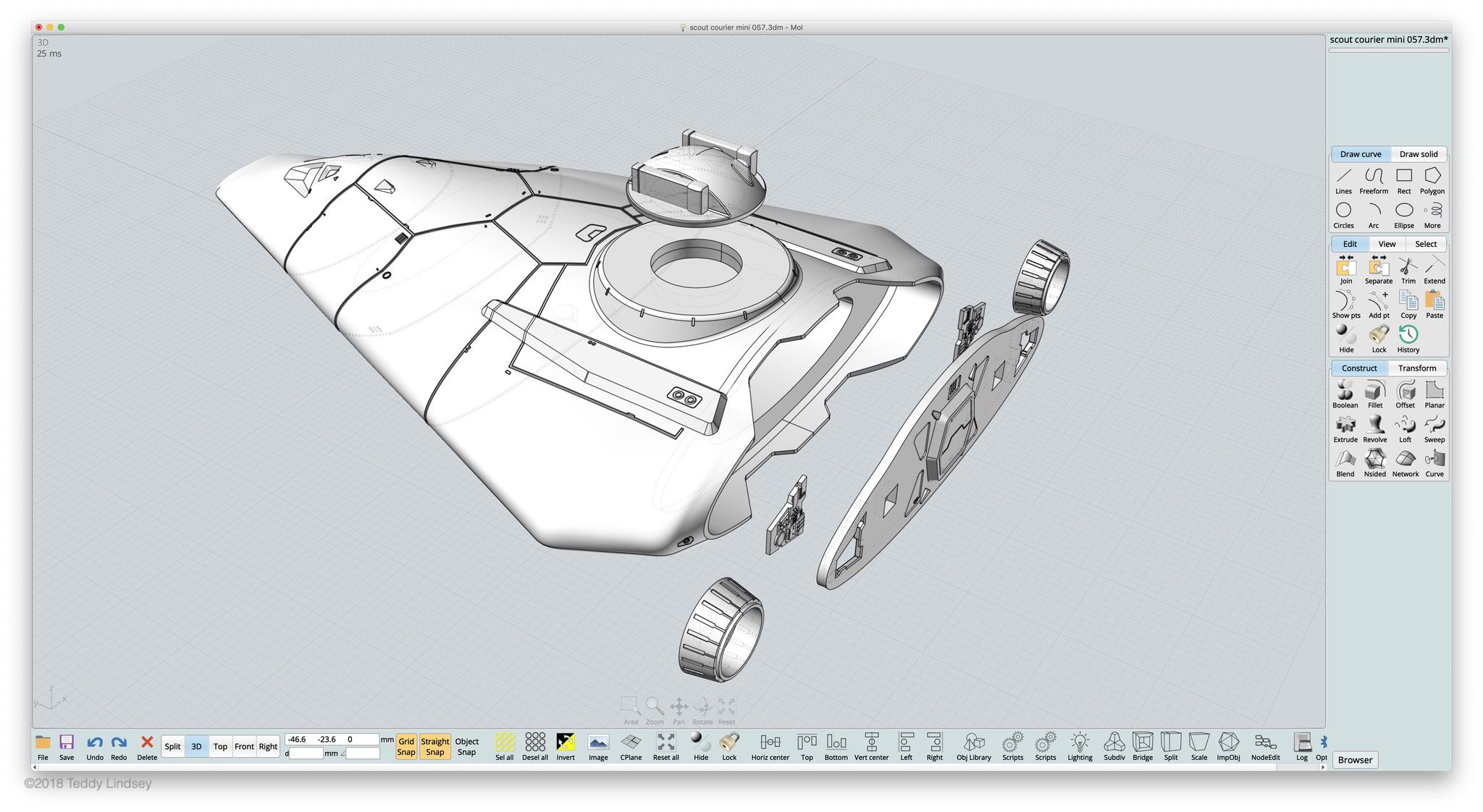This screenshot has width=1483, height=812.
Task: Click the Invert selection icon
Action: [566, 747]
